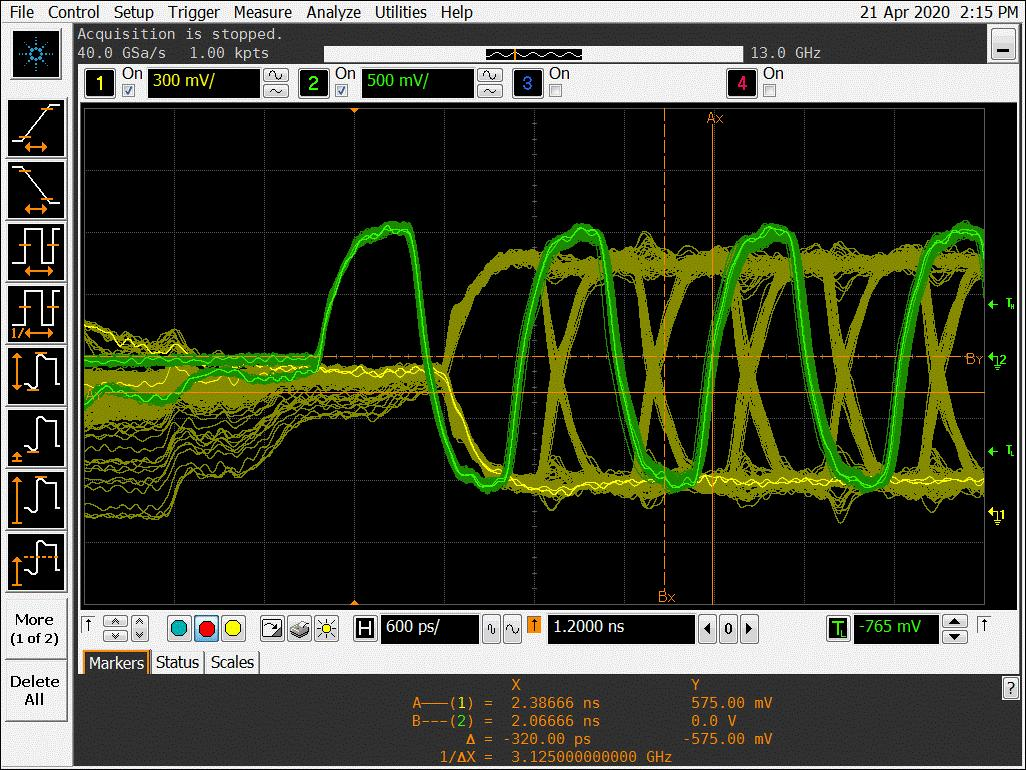
Task: Select the period measurement icon
Action: click(36, 252)
